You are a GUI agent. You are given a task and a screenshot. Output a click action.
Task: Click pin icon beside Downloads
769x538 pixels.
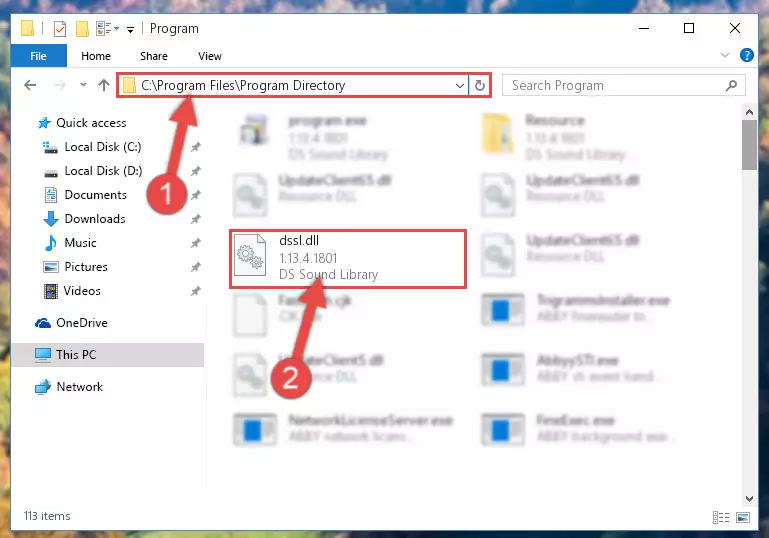pos(196,219)
